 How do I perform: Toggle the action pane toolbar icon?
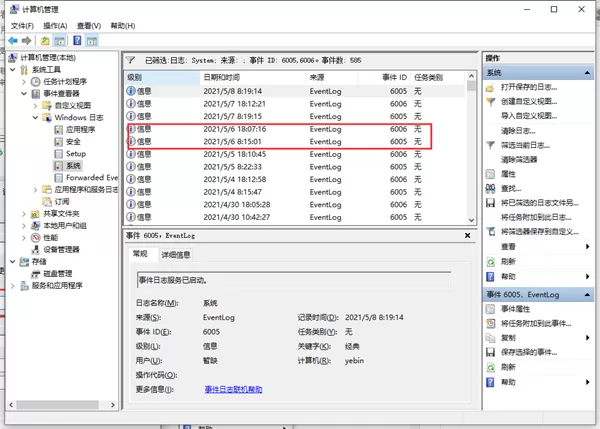pos(92,41)
